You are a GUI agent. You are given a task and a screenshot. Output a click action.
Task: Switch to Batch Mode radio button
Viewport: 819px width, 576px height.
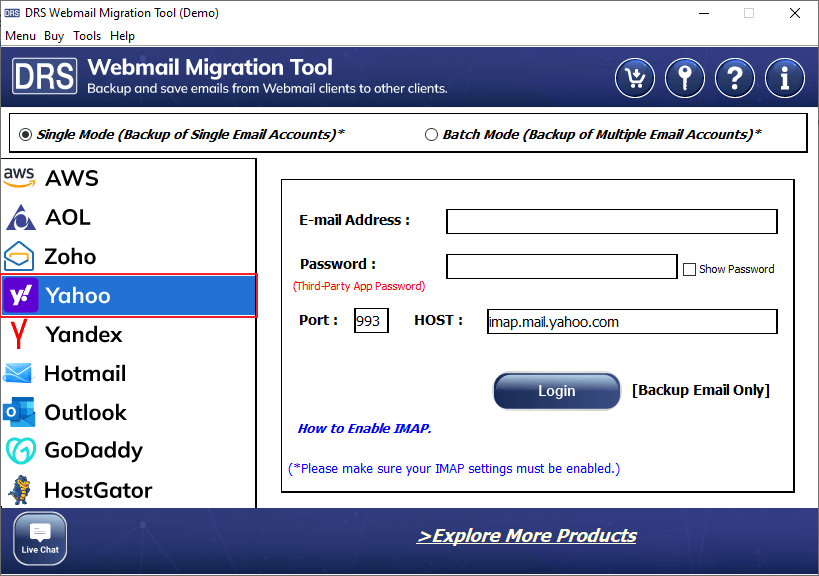point(431,134)
